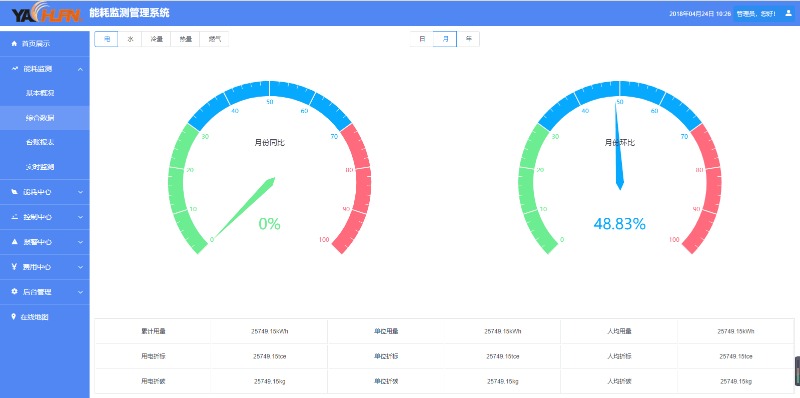Collapse the 能耗监测 menu with its chevron
Screen dimensions: 800x398
click(x=81, y=69)
